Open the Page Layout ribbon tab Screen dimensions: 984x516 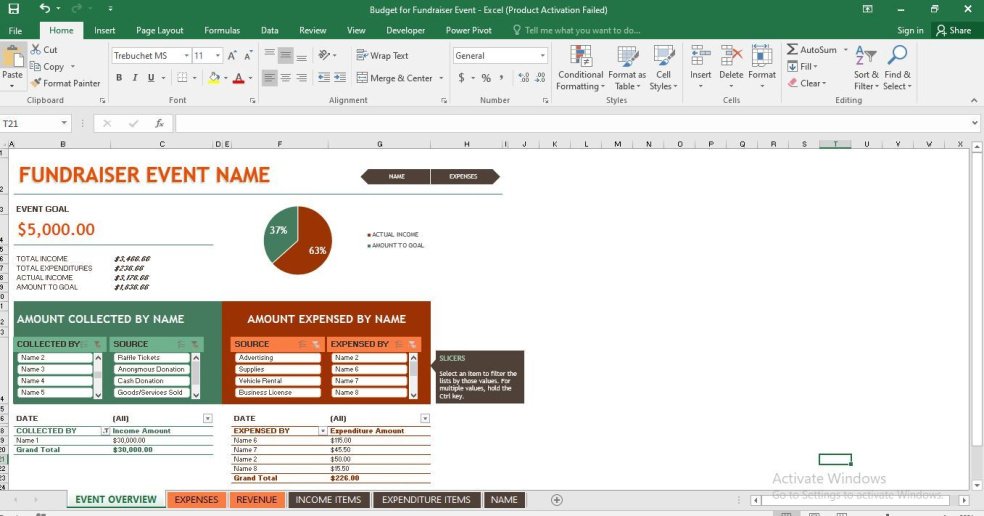point(159,31)
